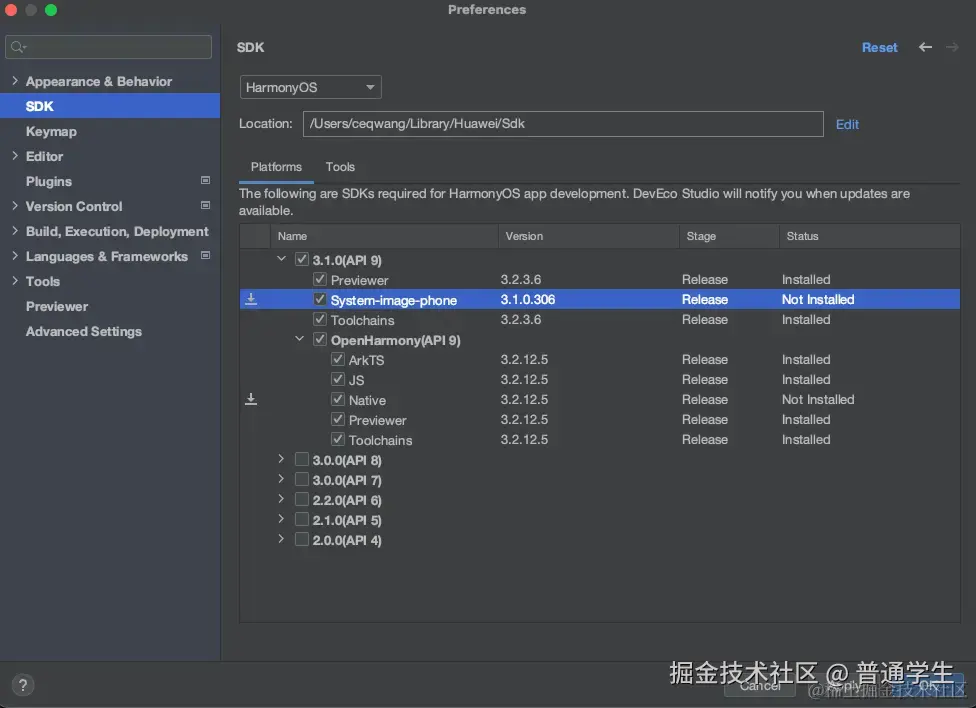Switch to the Platforms tab
Screen dimensions: 976x708
pyautogui.click(x=276, y=167)
